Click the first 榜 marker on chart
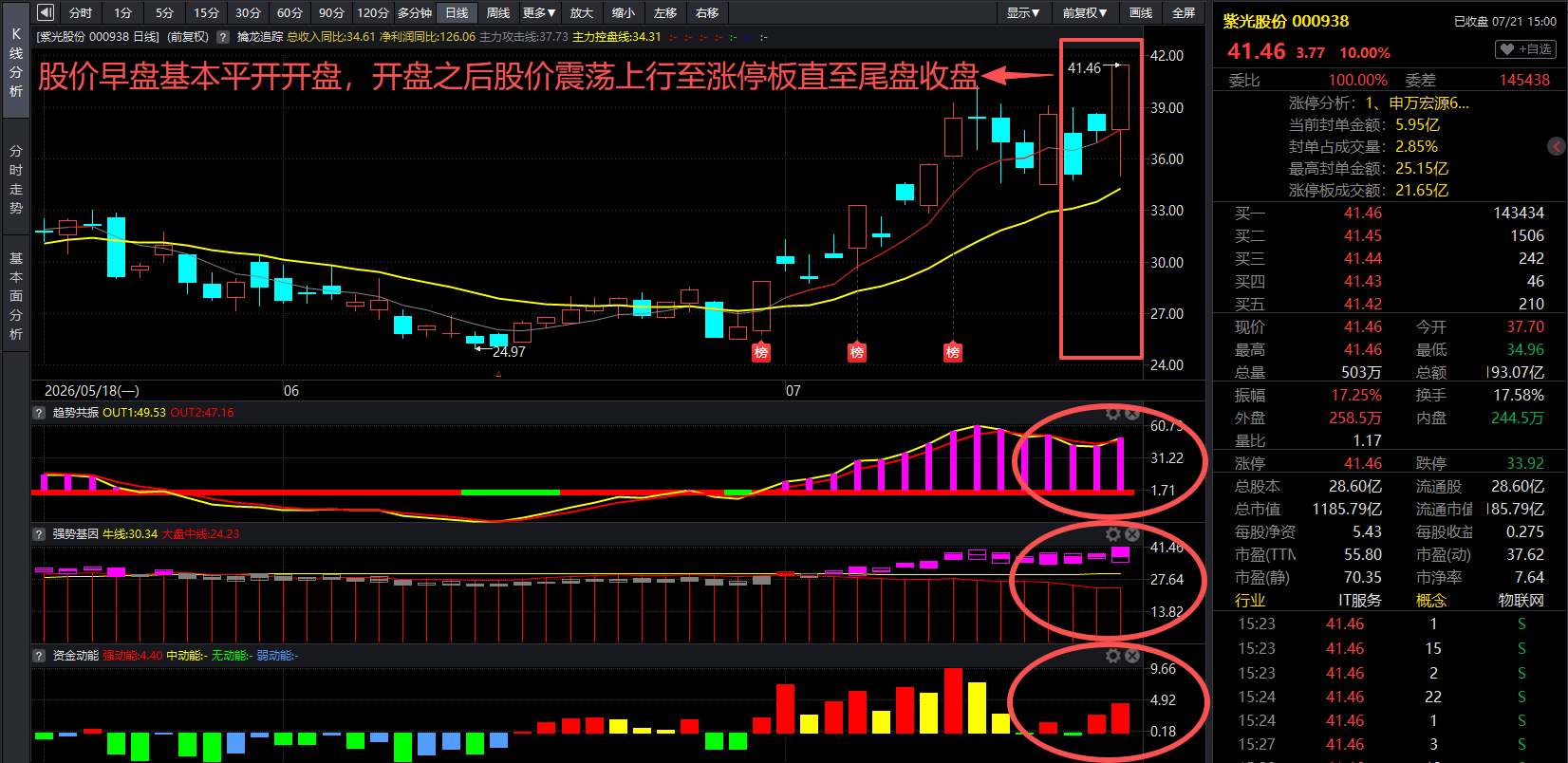Screen dimensions: 1568x763 coord(761,352)
